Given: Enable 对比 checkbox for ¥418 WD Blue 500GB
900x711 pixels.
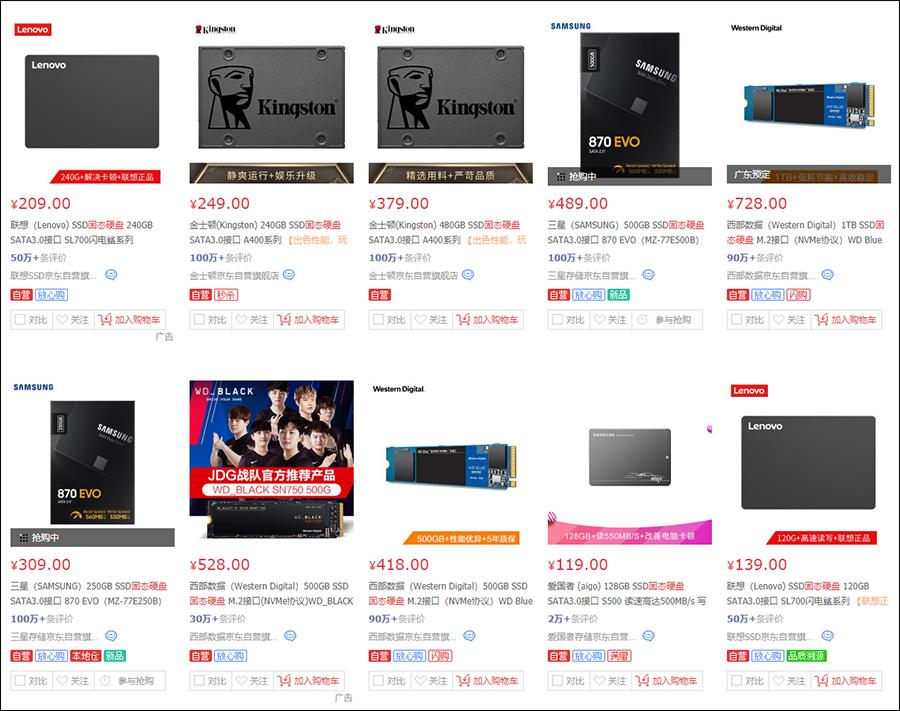Looking at the screenshot, I should [x=378, y=681].
